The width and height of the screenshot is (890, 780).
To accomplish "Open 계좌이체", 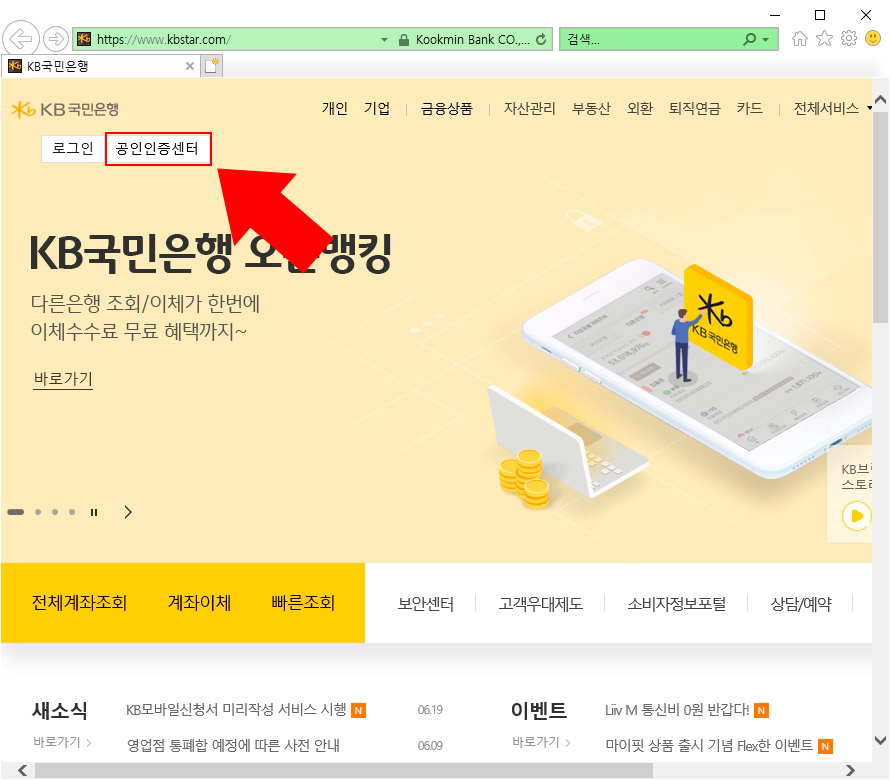I will 199,602.
